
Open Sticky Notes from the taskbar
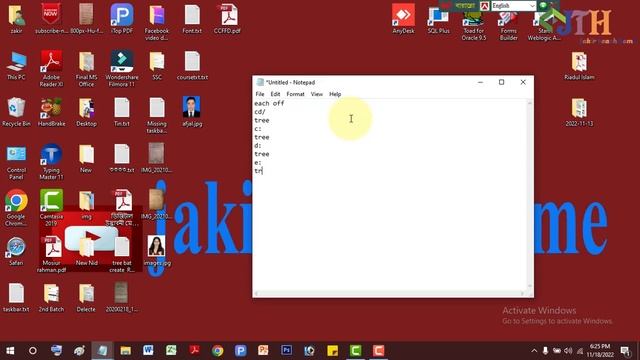pyautogui.click(x=333, y=351)
